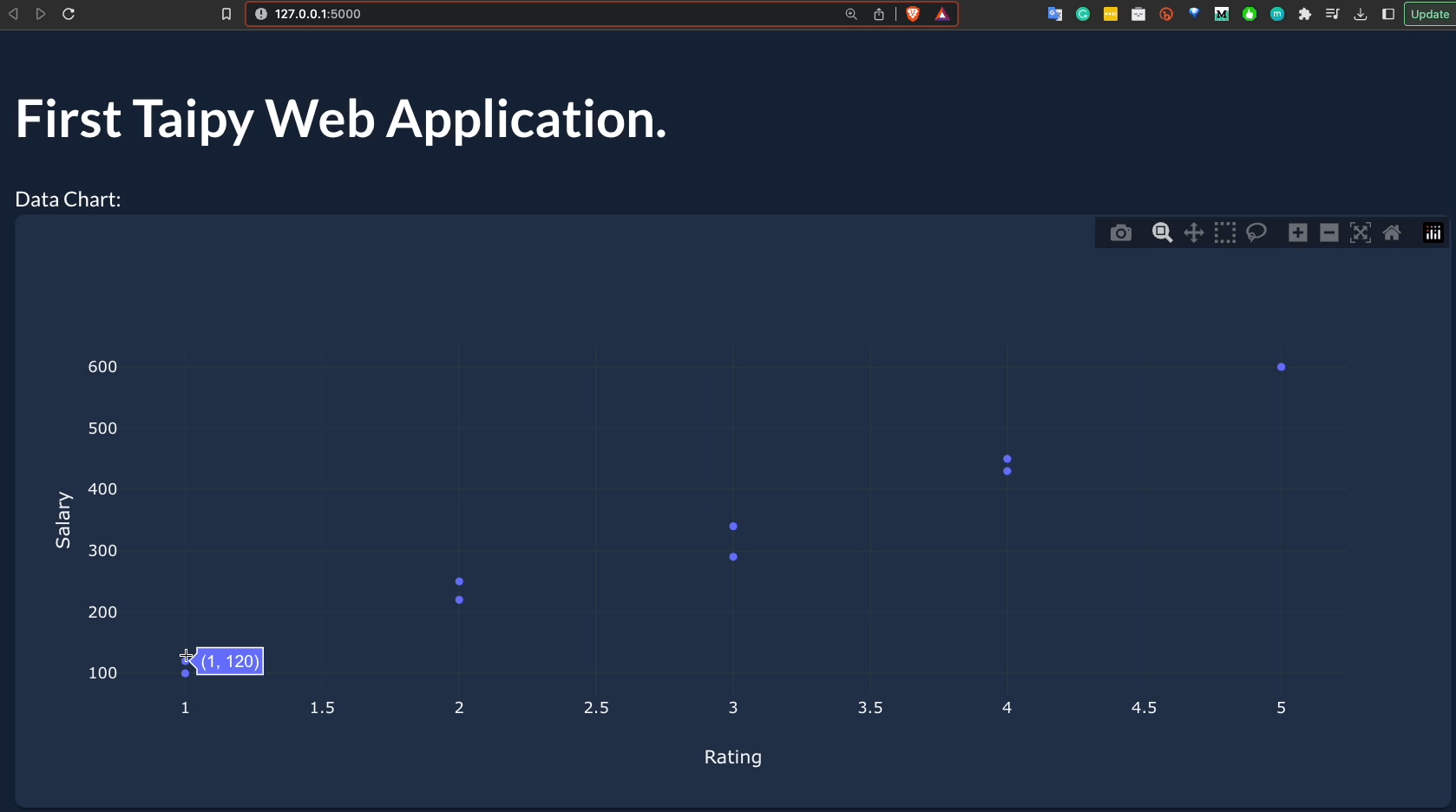Click the lower data point at rating 2
Viewport: 1456px width, 812px height.
coord(459,599)
